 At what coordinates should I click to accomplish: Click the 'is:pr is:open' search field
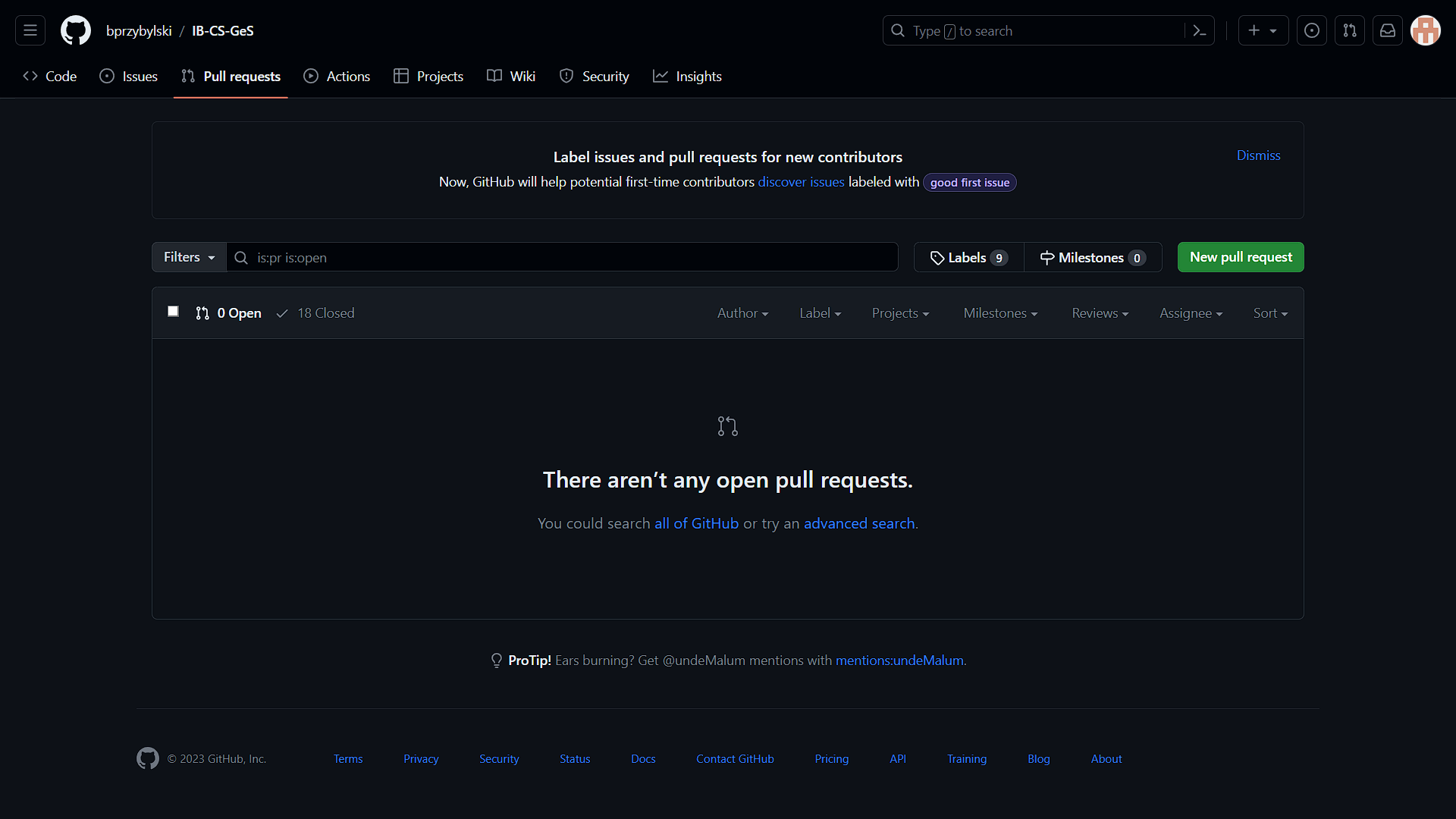pyautogui.click(x=562, y=257)
